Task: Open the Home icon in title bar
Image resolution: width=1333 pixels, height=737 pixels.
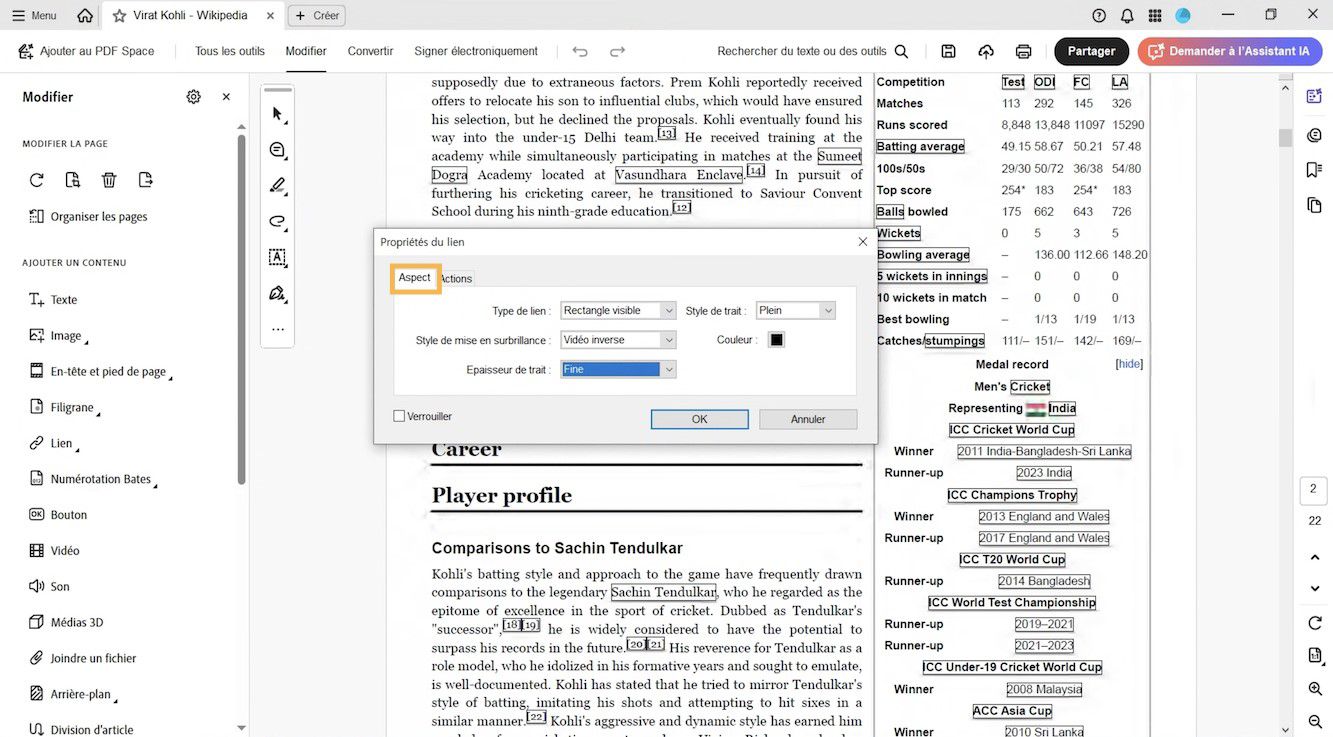Action: (x=85, y=16)
